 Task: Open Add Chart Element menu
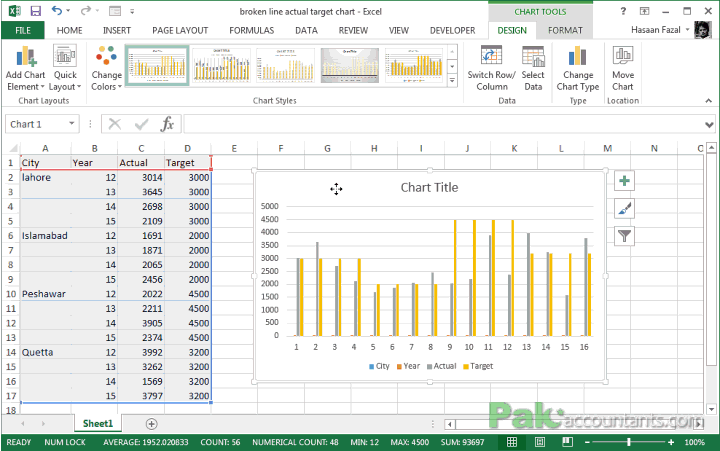(x=26, y=68)
